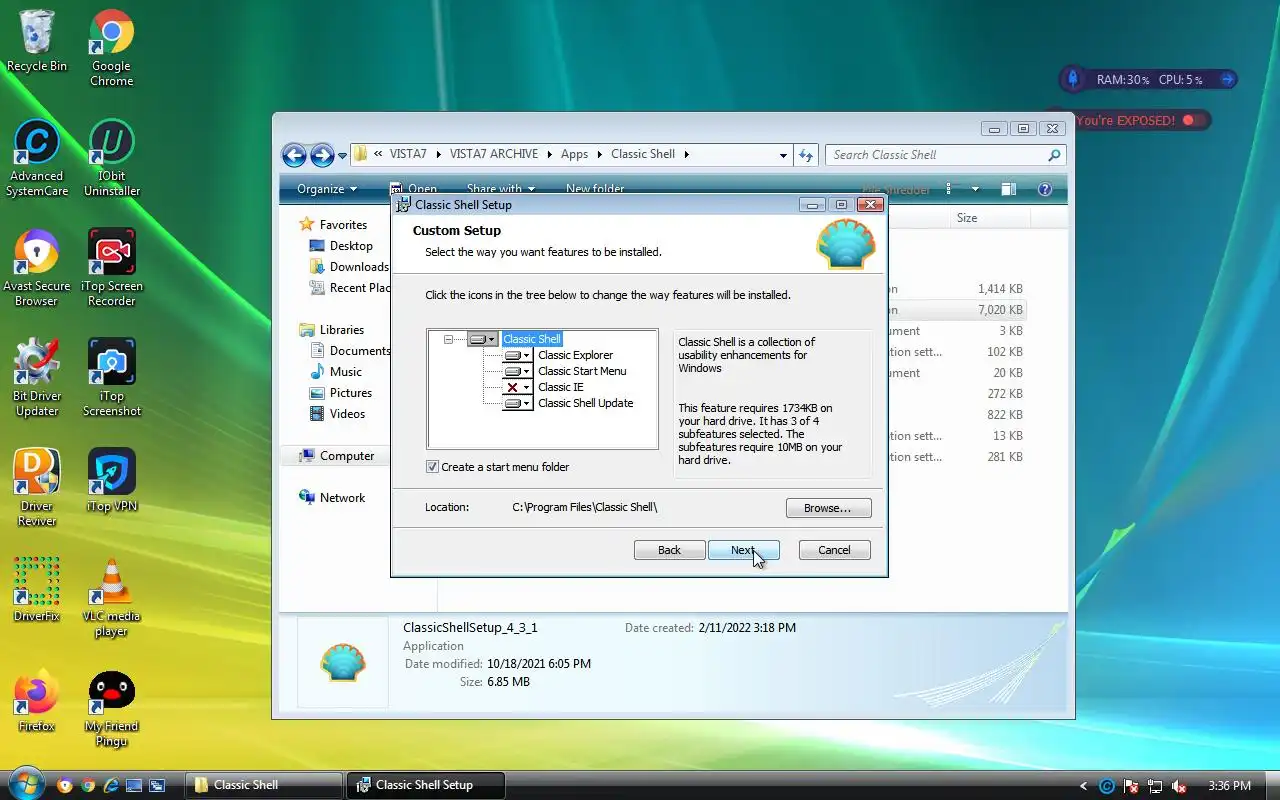Image resolution: width=1280 pixels, height=800 pixels.
Task: Open the IObit Uninstaller desktop shortcut
Action: pyautogui.click(x=111, y=158)
